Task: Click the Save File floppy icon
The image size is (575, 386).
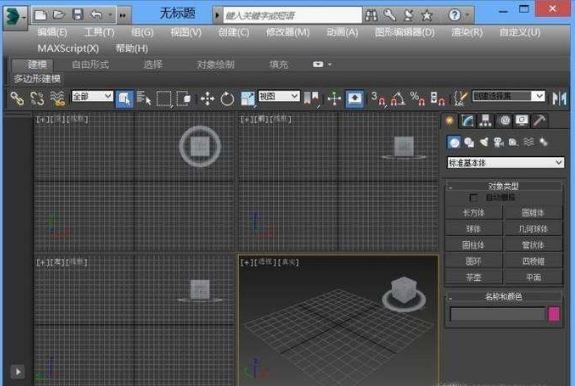Action: coord(78,15)
